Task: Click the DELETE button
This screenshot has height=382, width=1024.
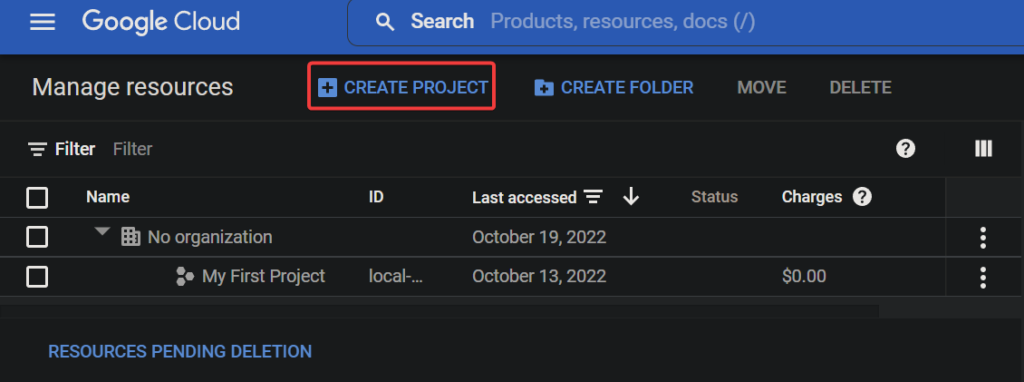Action: 860,88
